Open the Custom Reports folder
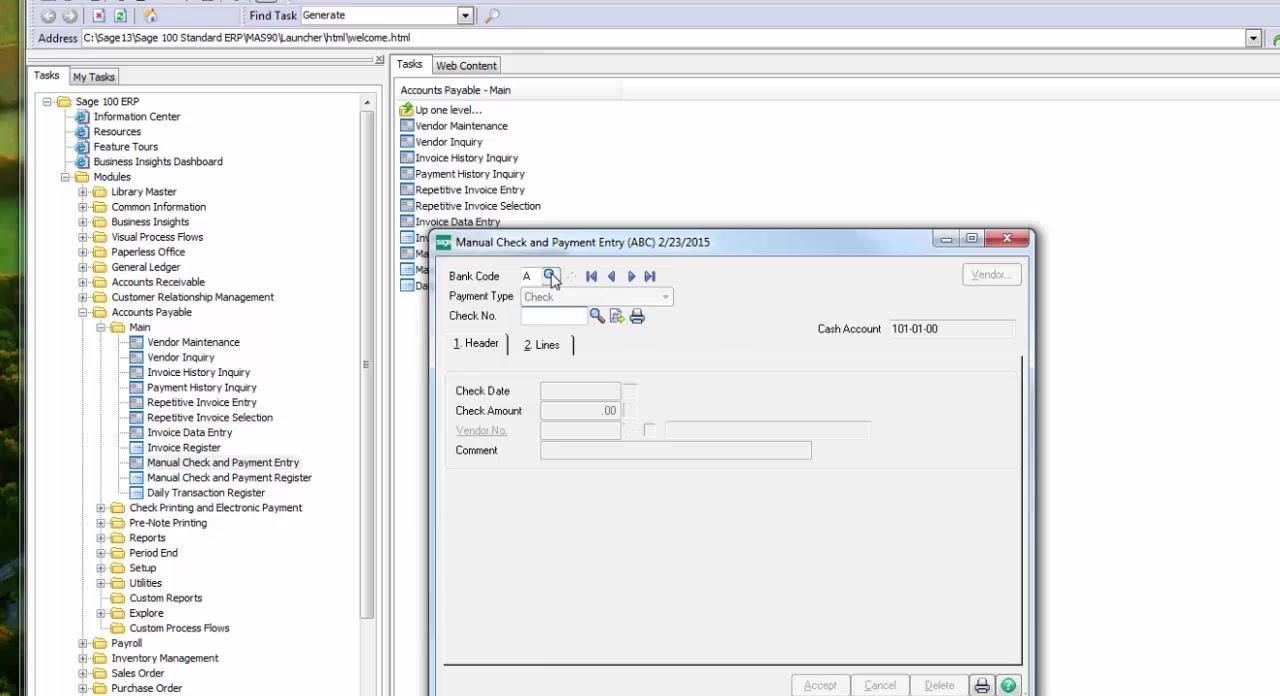1280x696 pixels. tap(165, 598)
